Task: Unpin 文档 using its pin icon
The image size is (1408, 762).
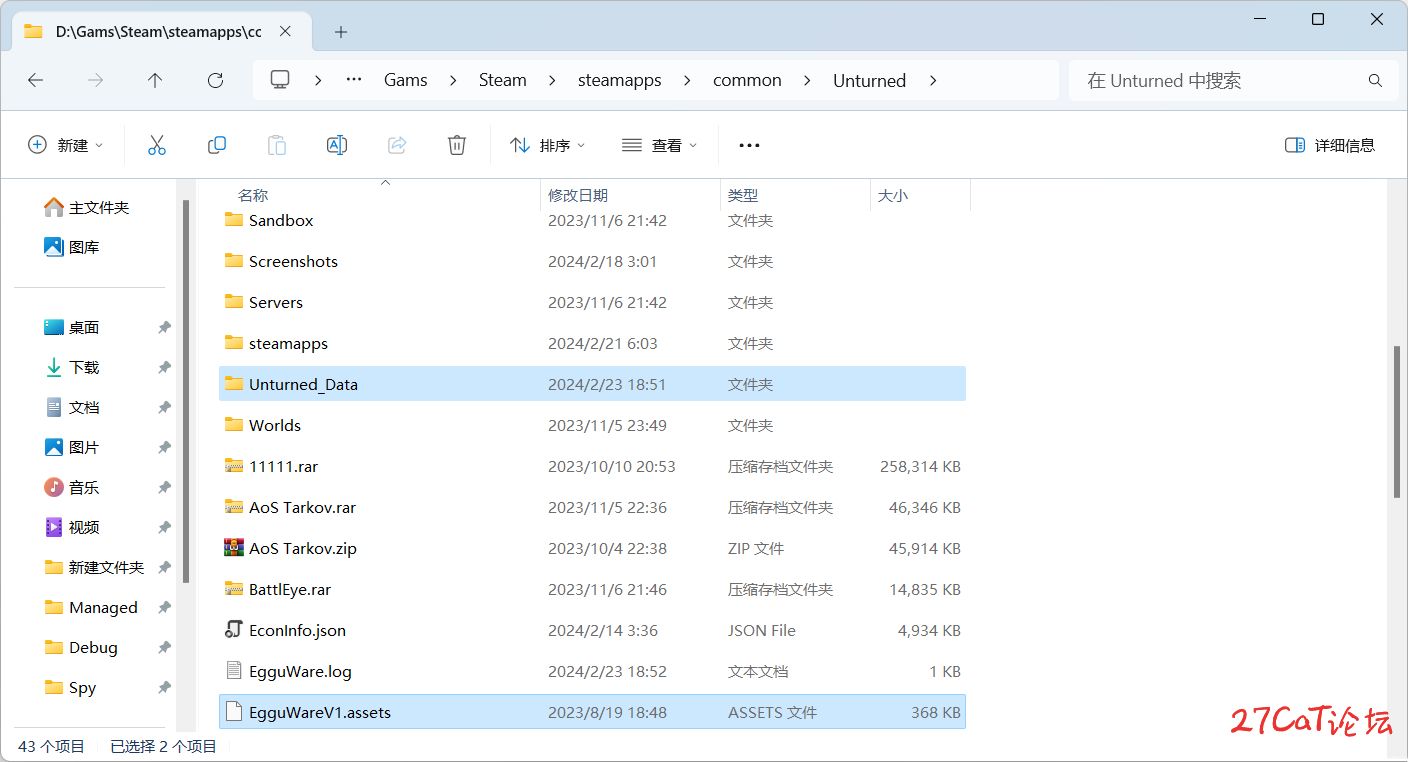Action: [164, 407]
